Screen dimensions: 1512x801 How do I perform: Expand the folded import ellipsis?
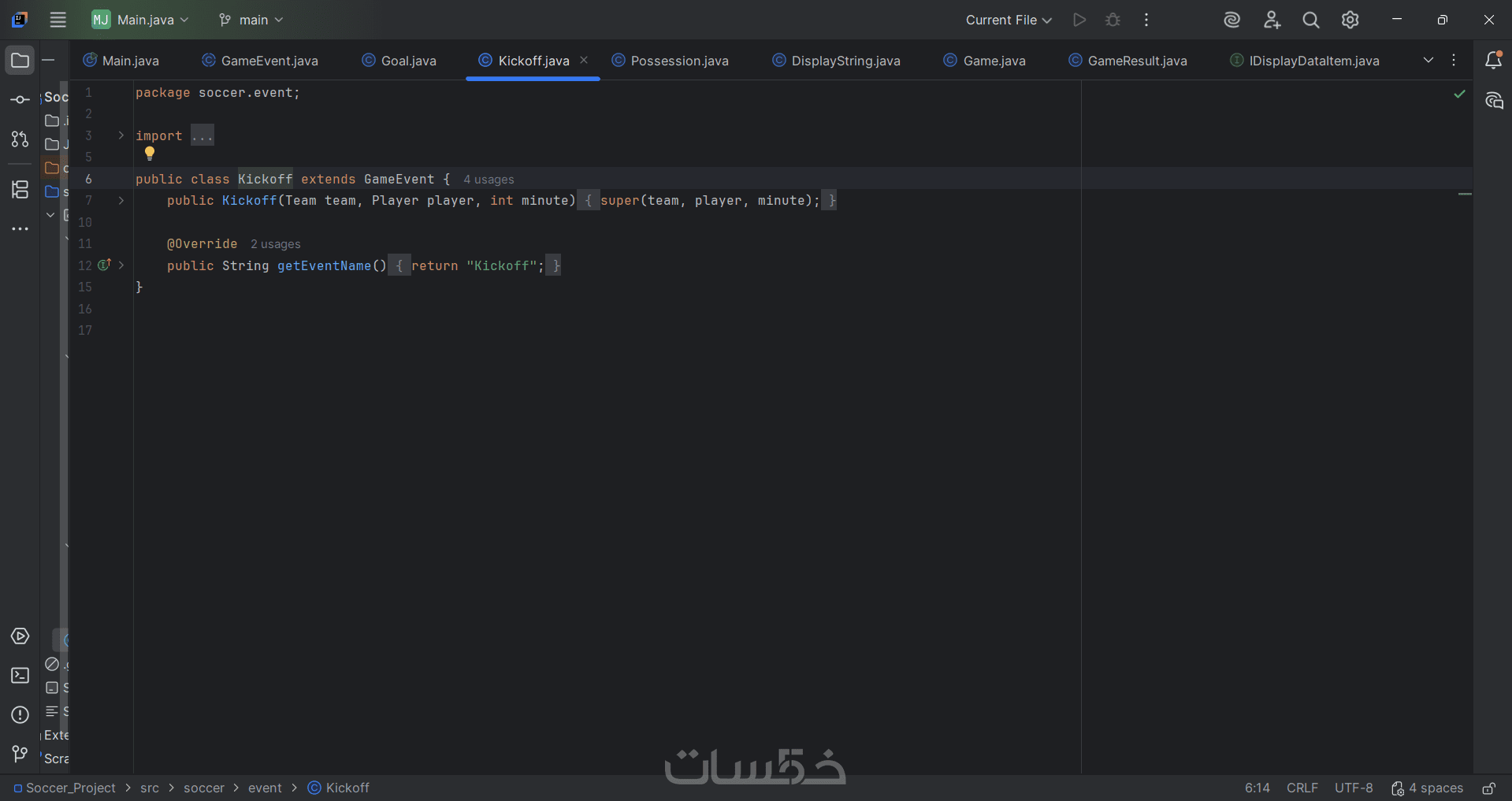[202, 135]
